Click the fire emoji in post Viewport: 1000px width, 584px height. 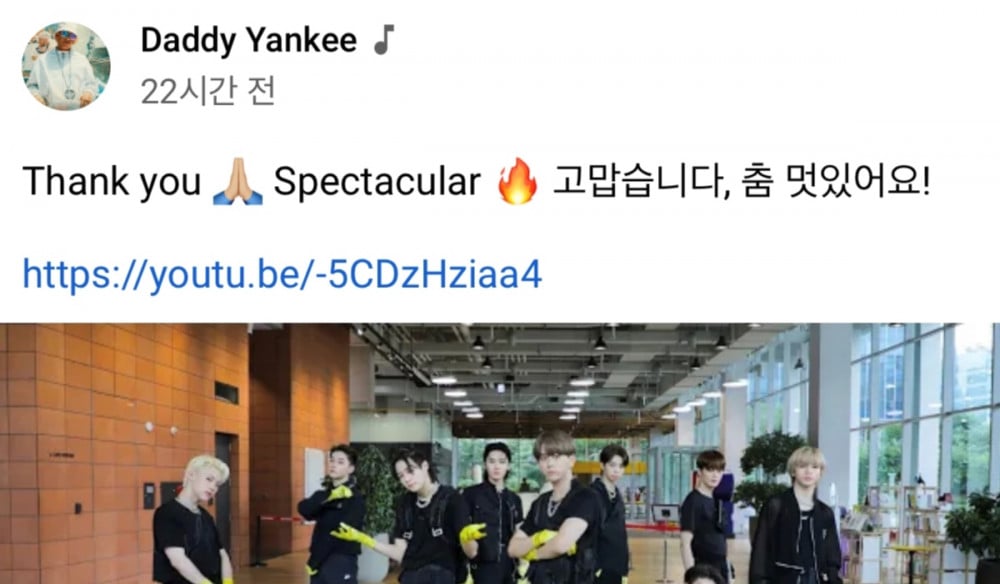click(x=517, y=181)
